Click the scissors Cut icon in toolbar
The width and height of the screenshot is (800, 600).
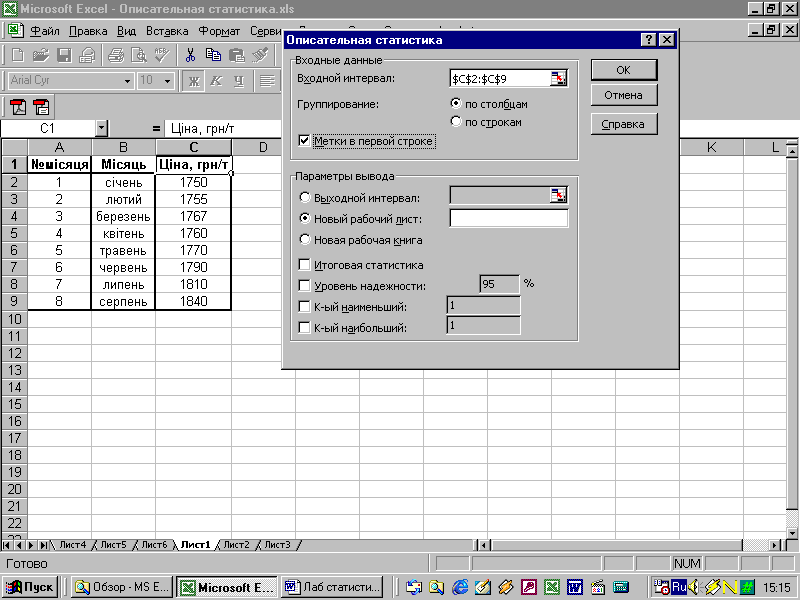click(x=190, y=55)
